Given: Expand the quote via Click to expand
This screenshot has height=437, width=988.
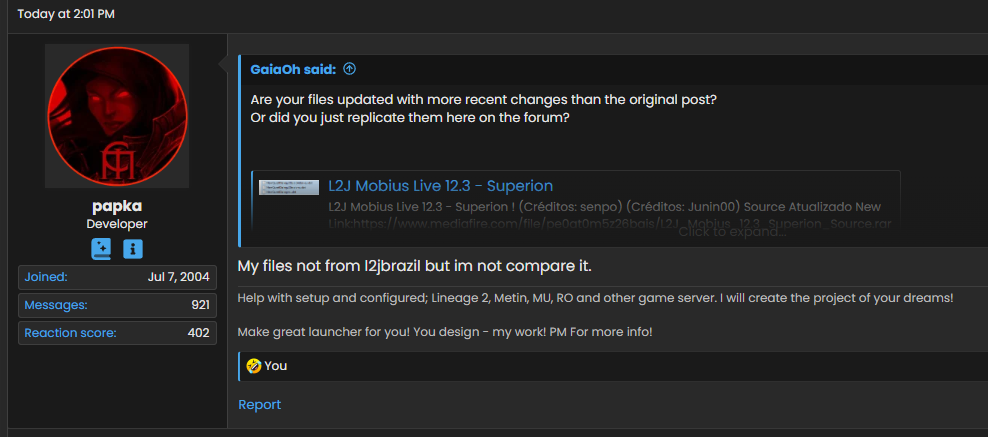Looking at the screenshot, I should click(x=732, y=231).
